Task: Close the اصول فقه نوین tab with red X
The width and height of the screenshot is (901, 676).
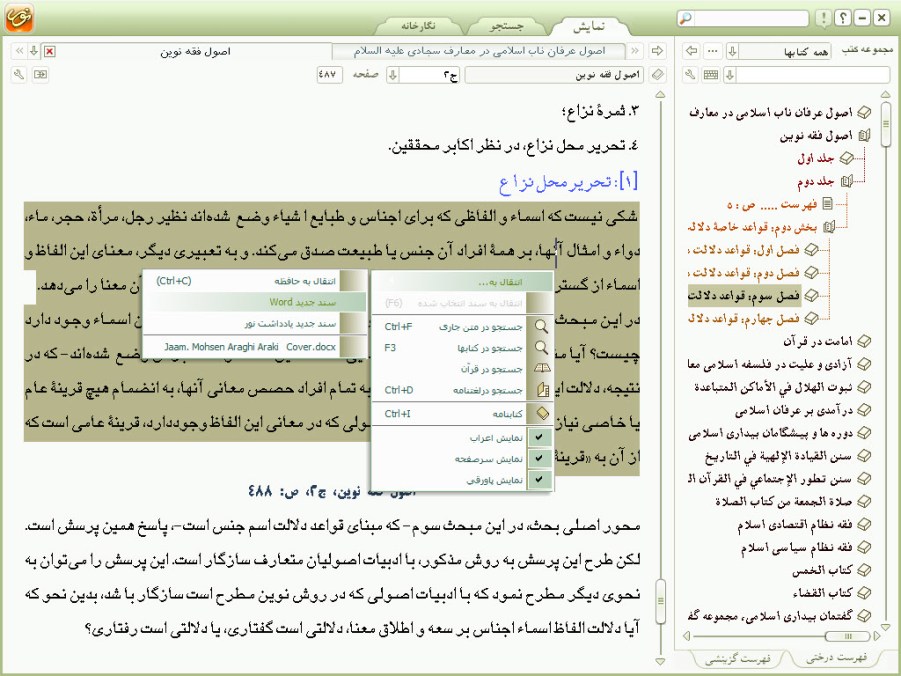Action: [49, 52]
